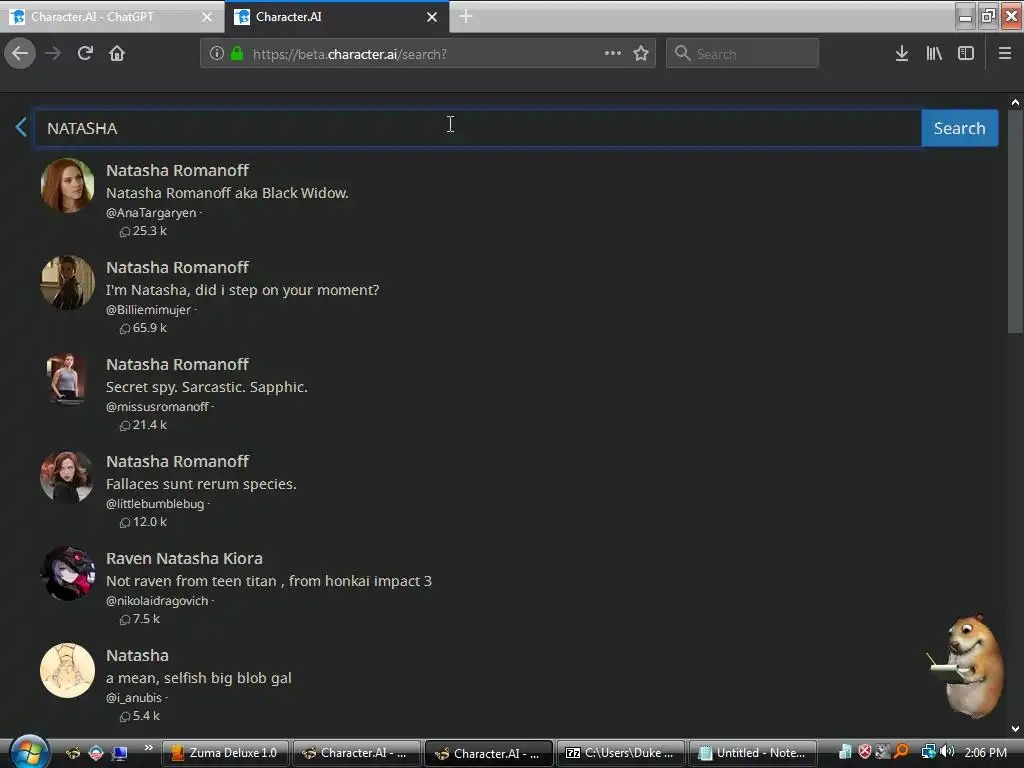Click the hamster desktop mascot
The width and height of the screenshot is (1024, 768).
pyautogui.click(x=968, y=665)
